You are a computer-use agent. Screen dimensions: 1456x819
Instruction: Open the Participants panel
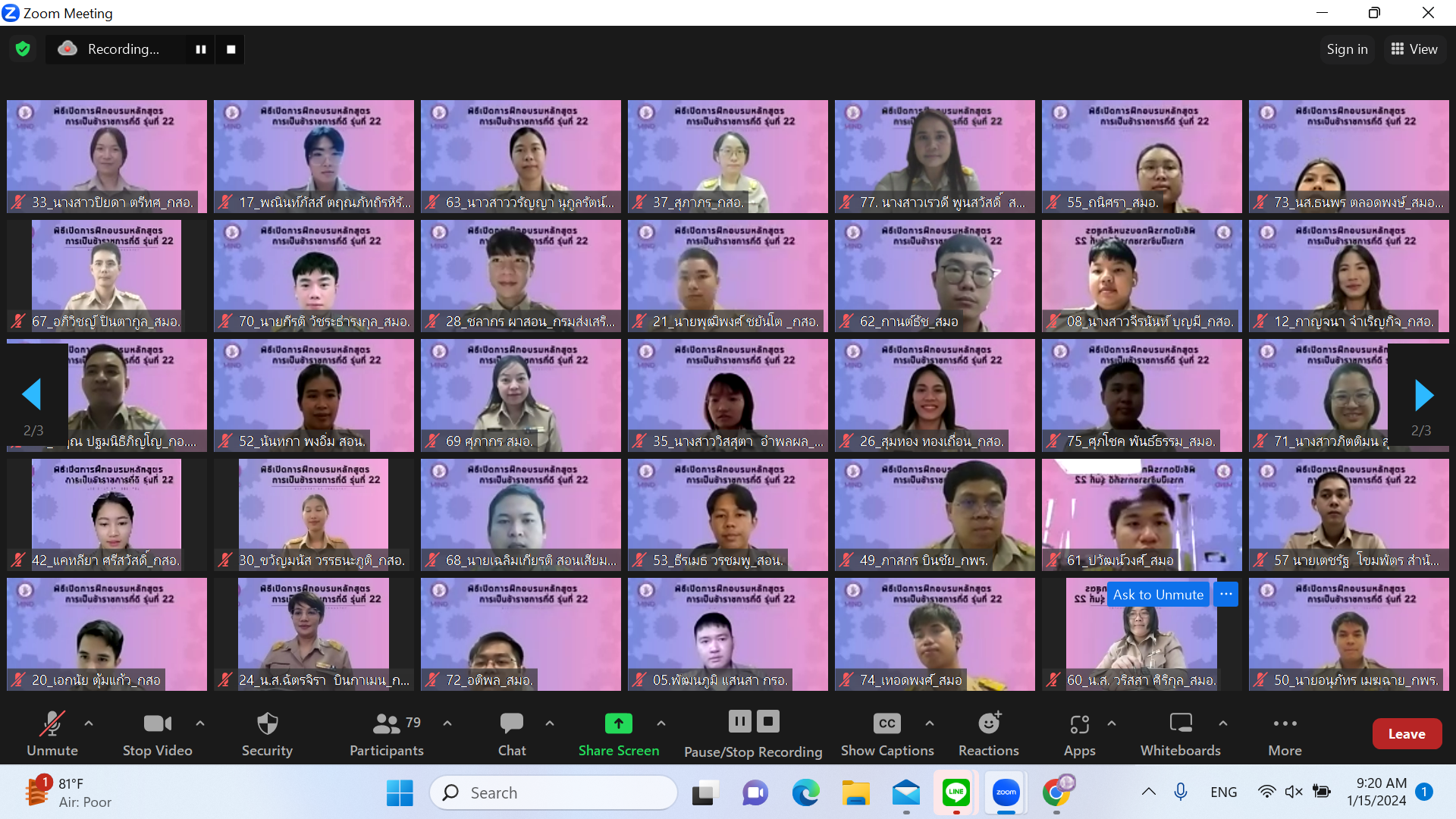click(386, 724)
